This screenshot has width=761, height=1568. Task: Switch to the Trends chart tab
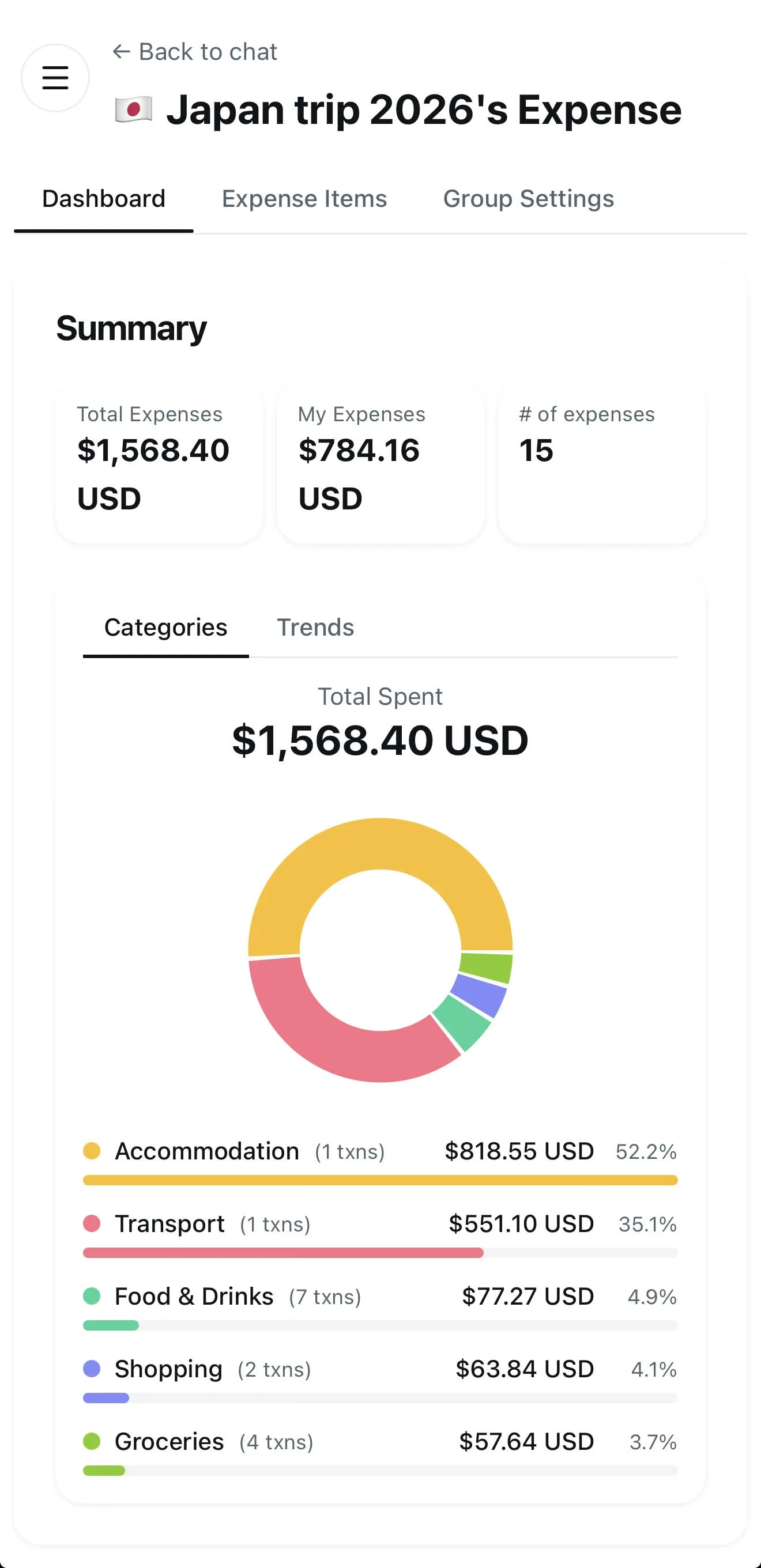click(x=315, y=627)
